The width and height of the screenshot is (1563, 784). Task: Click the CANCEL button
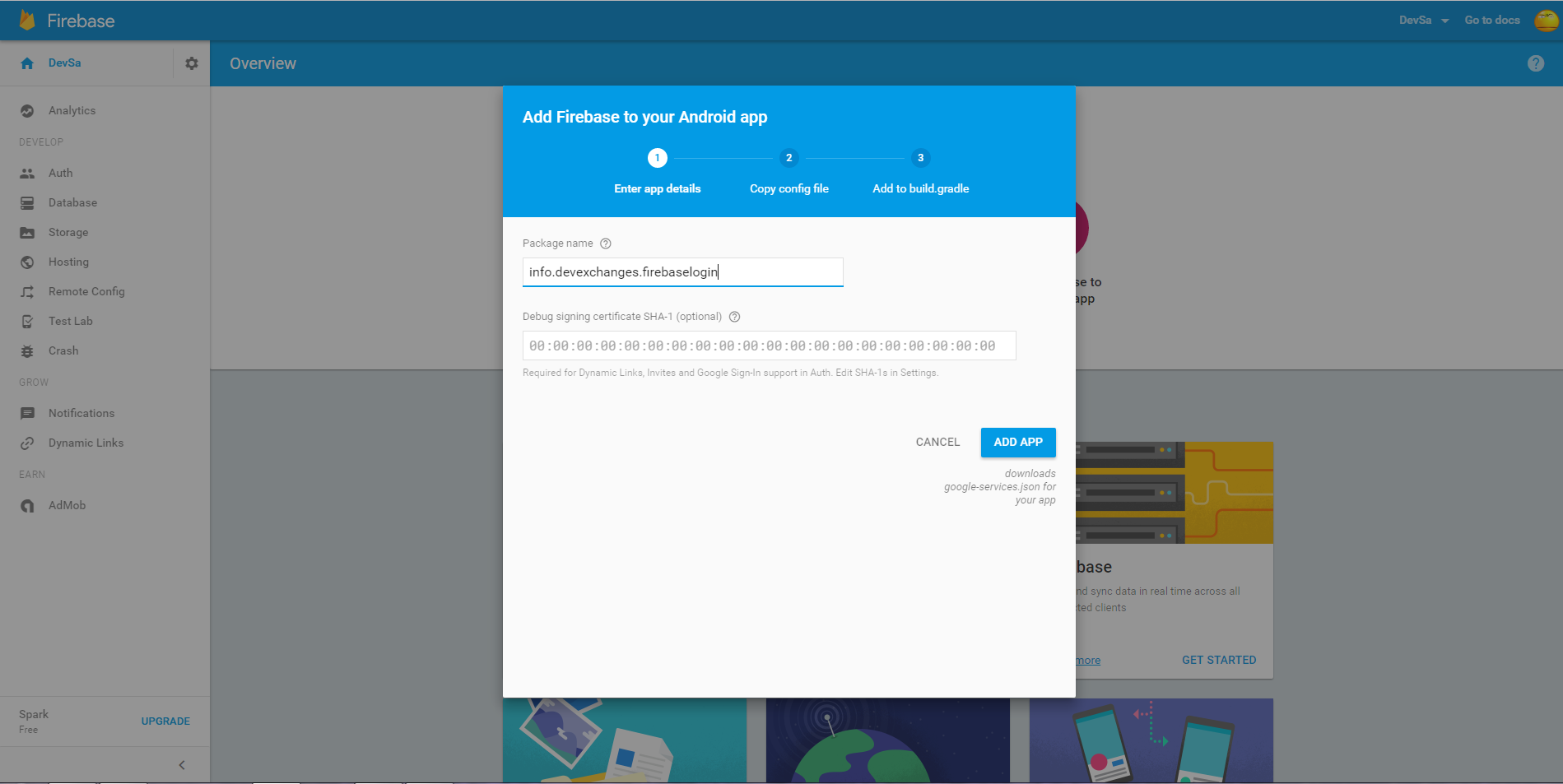937,443
